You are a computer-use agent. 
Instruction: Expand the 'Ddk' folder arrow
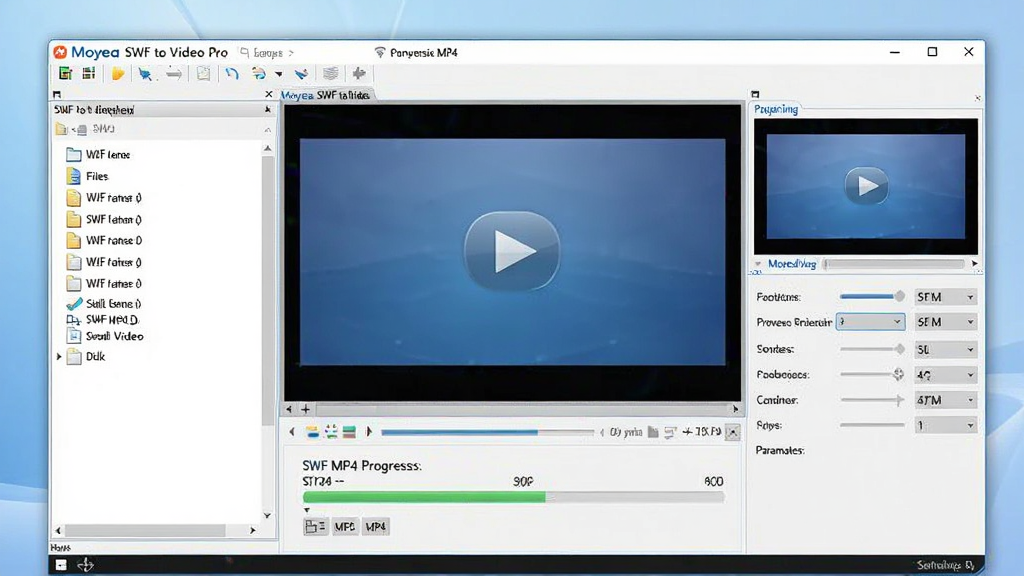tap(59, 357)
